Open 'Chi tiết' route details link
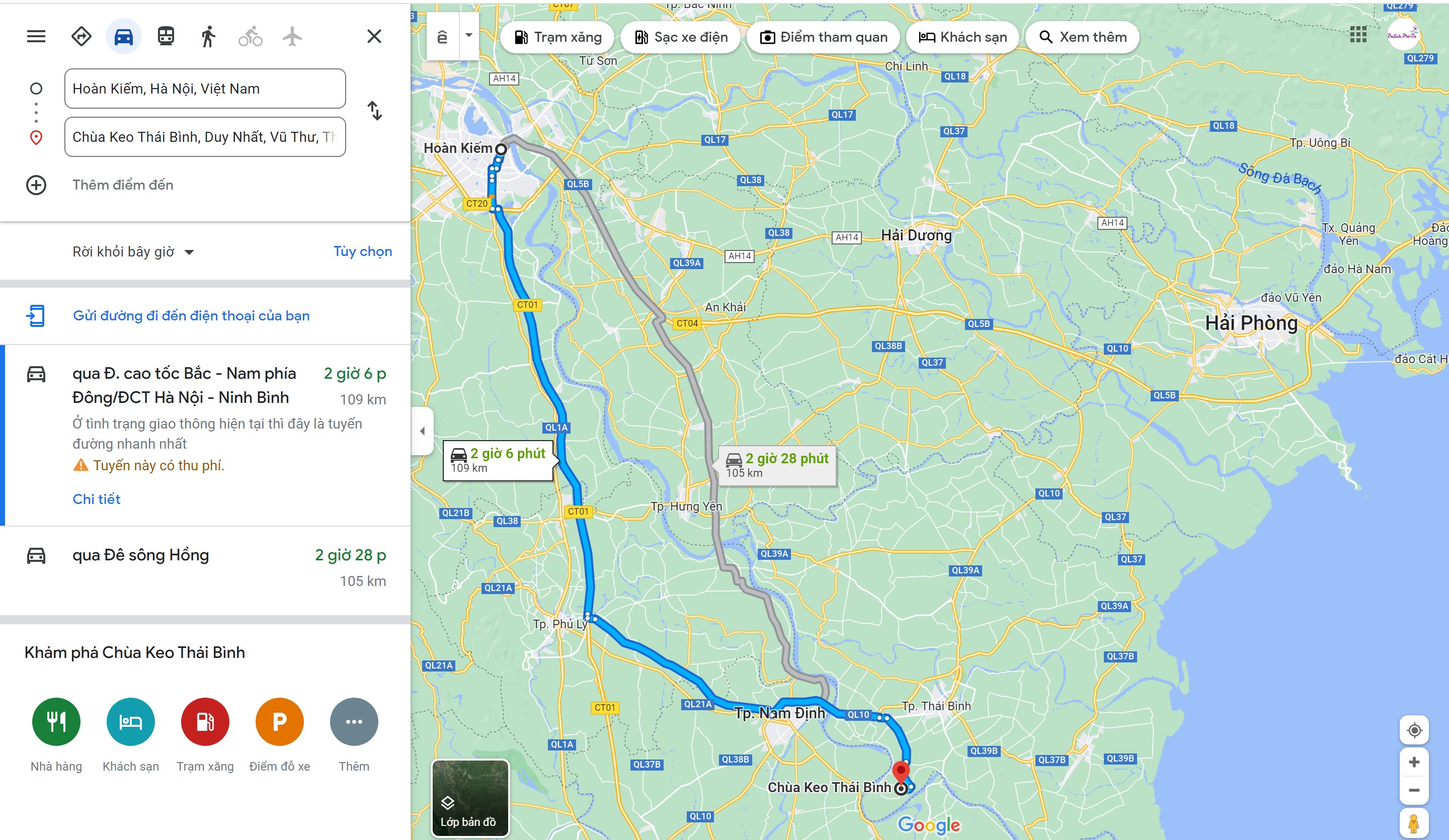This screenshot has height=840, width=1449. tap(97, 499)
